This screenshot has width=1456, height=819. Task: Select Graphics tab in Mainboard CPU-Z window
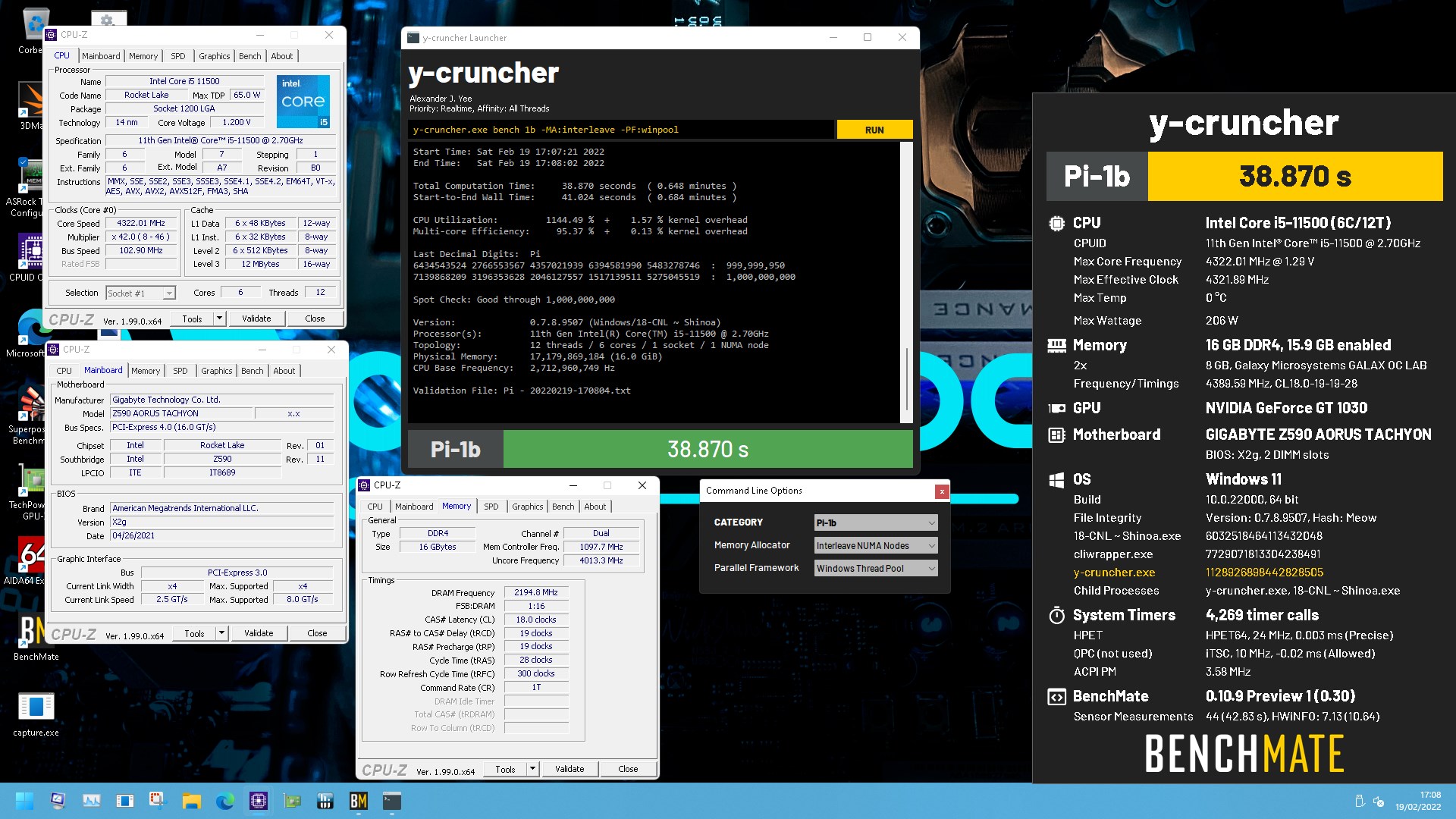click(x=216, y=371)
